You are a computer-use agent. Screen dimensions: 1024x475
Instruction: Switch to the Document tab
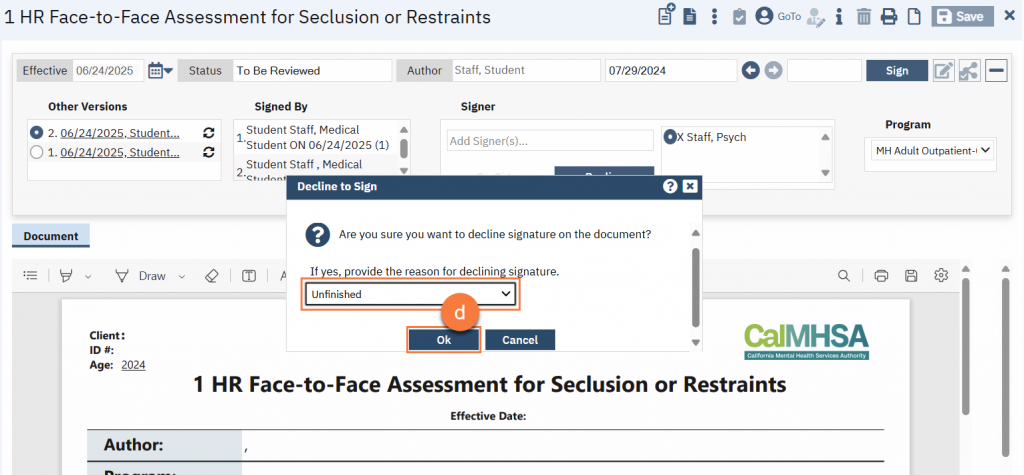point(51,236)
